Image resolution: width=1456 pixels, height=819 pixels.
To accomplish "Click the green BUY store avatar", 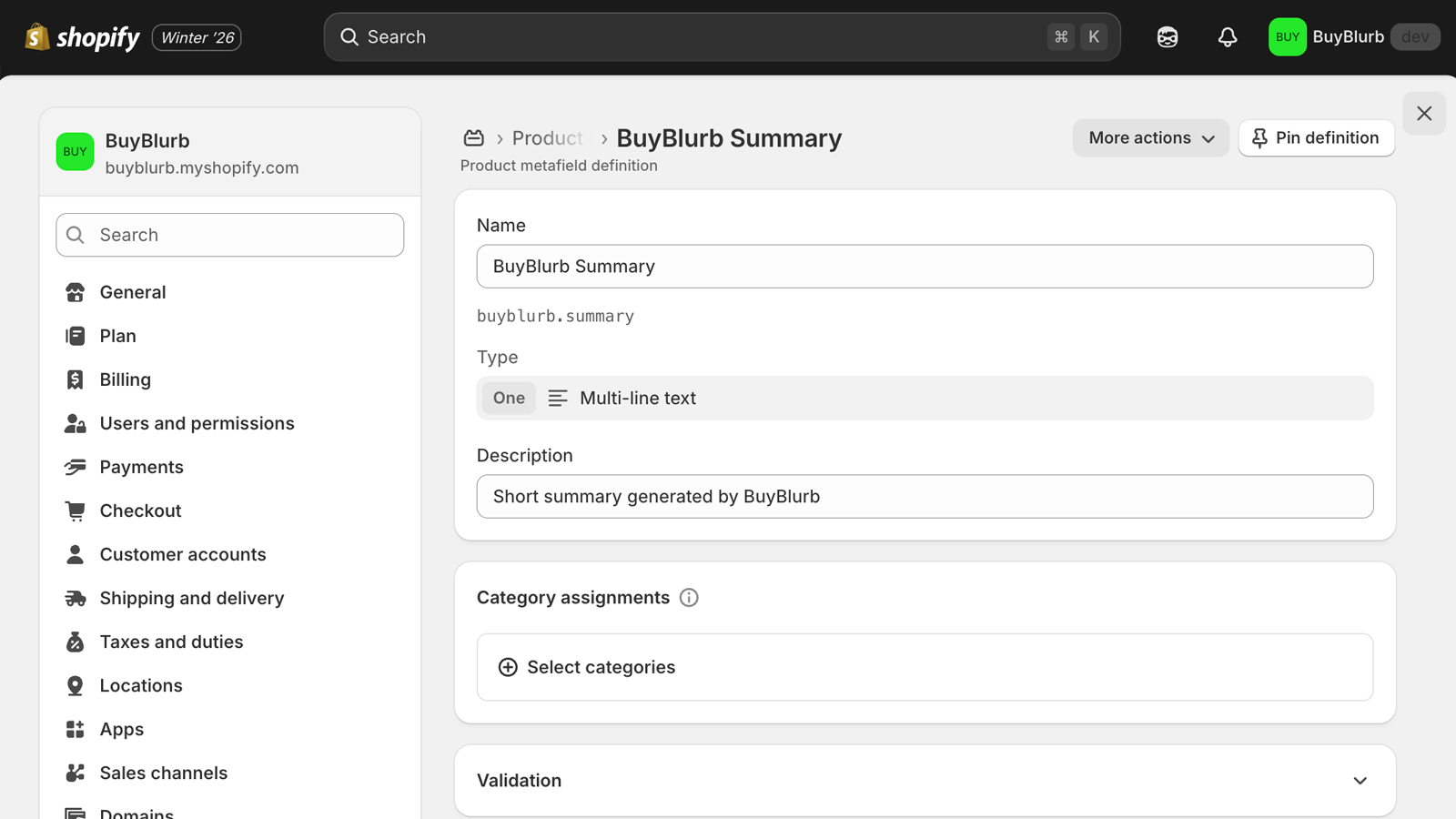I will point(1287,37).
